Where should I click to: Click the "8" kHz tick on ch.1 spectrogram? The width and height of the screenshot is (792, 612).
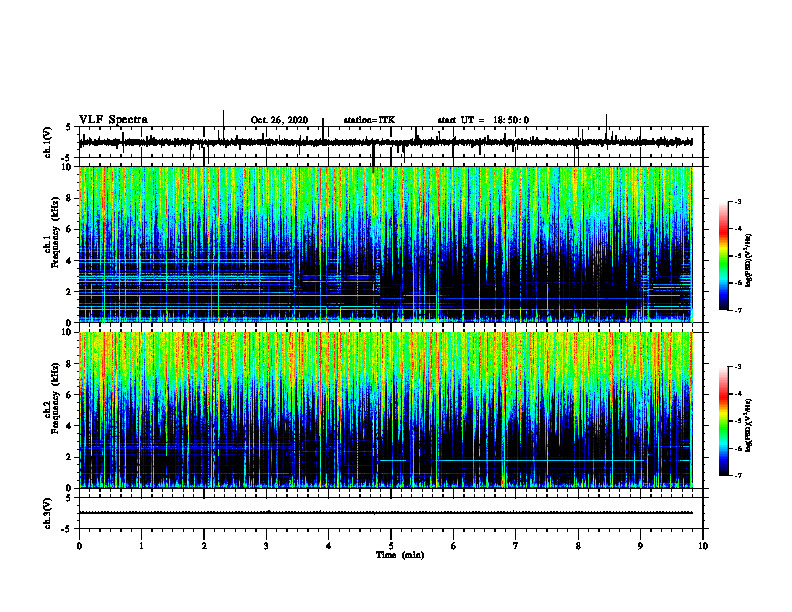coord(70,198)
